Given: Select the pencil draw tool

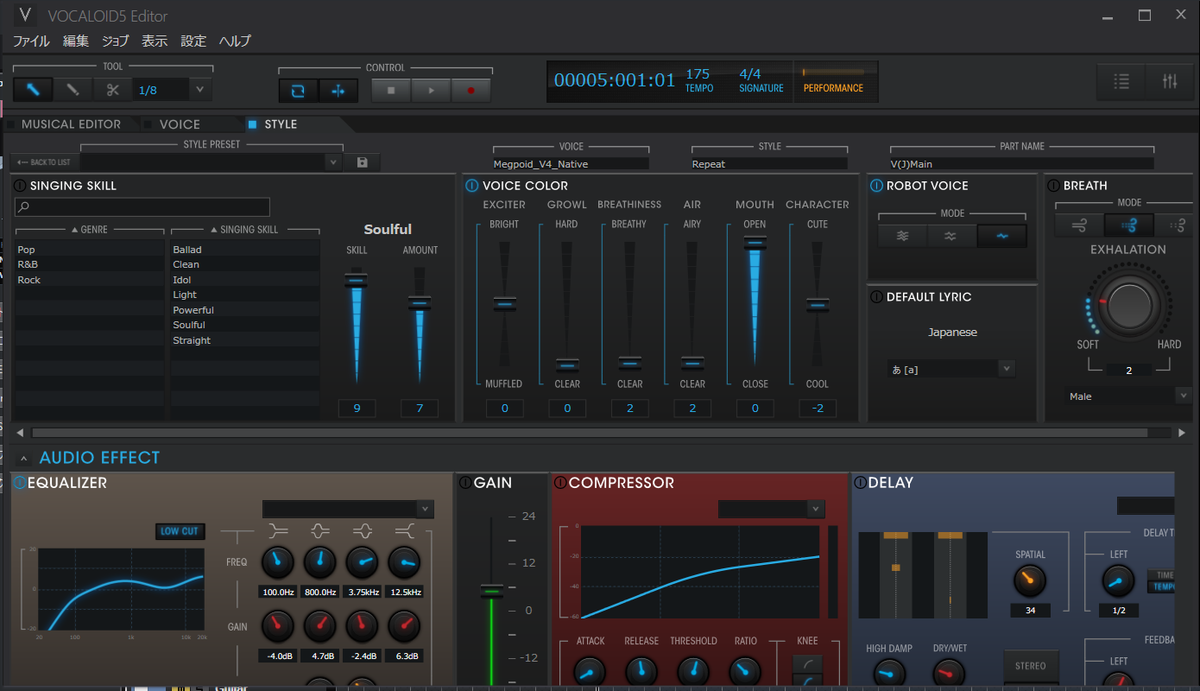Looking at the screenshot, I should 73,90.
